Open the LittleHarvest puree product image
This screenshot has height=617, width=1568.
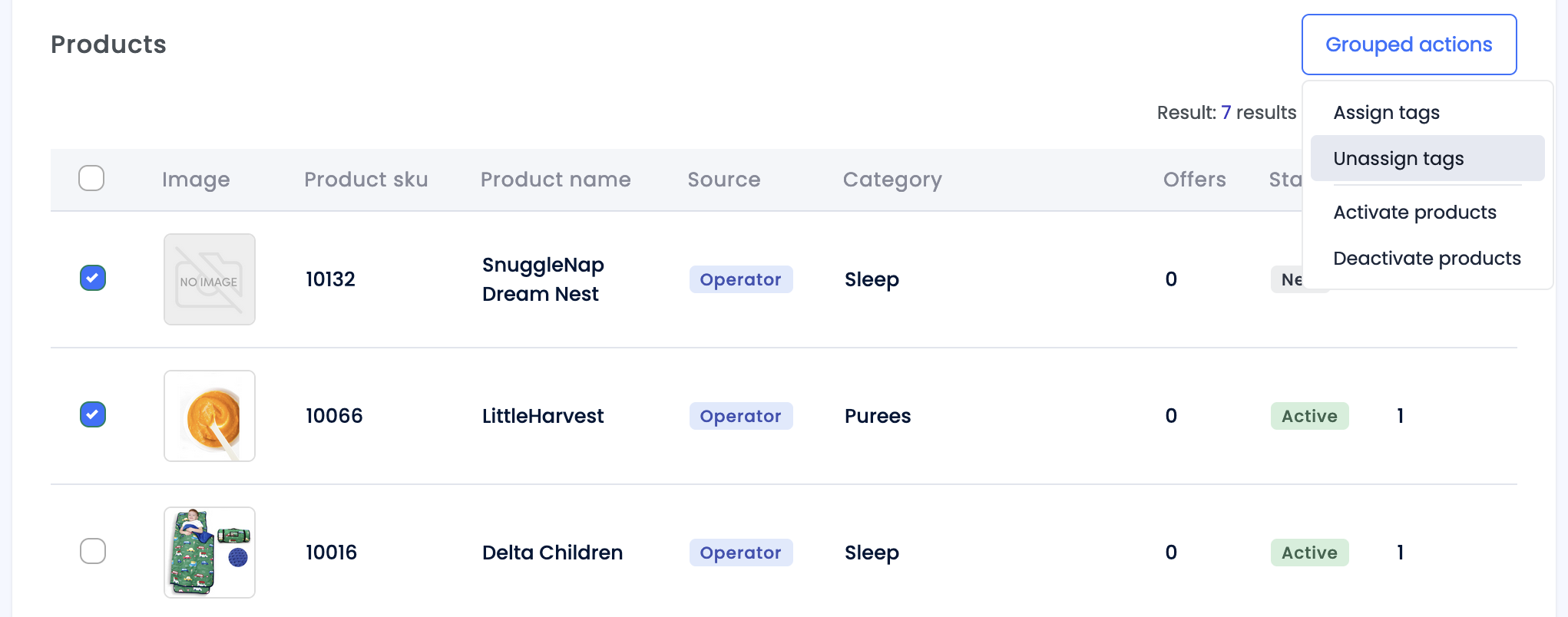[209, 415]
